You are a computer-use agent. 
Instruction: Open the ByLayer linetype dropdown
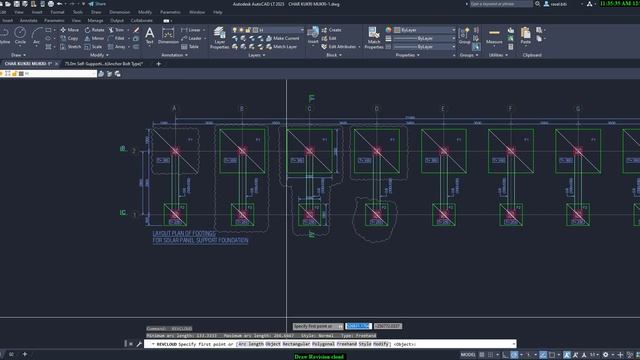tap(424, 47)
